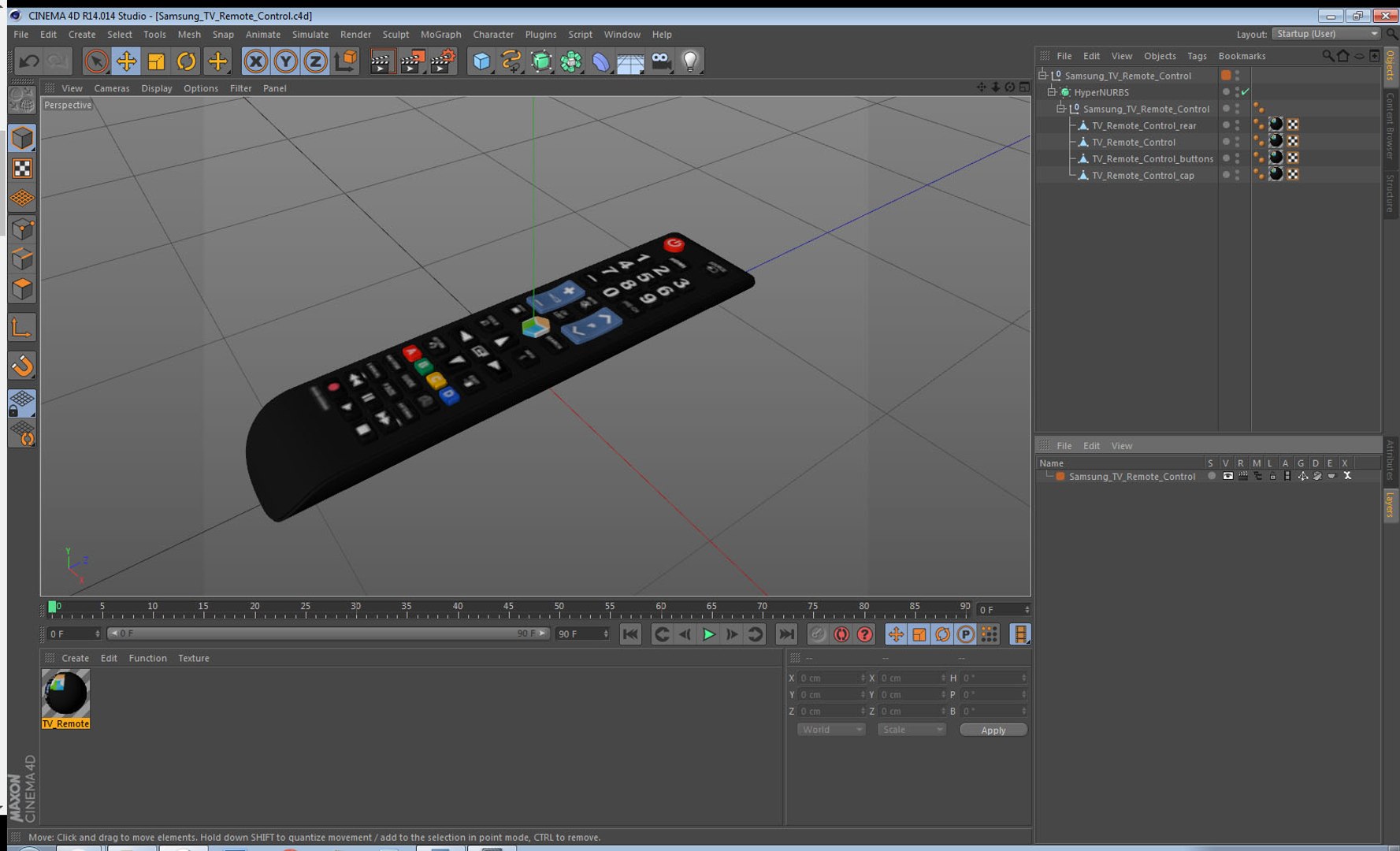Switch to Texture mode

22,168
